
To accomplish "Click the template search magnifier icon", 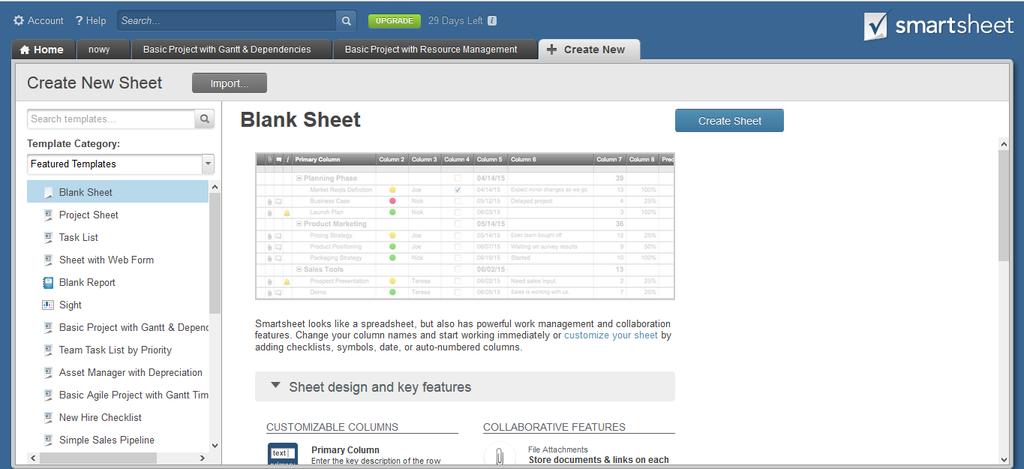I will (204, 119).
